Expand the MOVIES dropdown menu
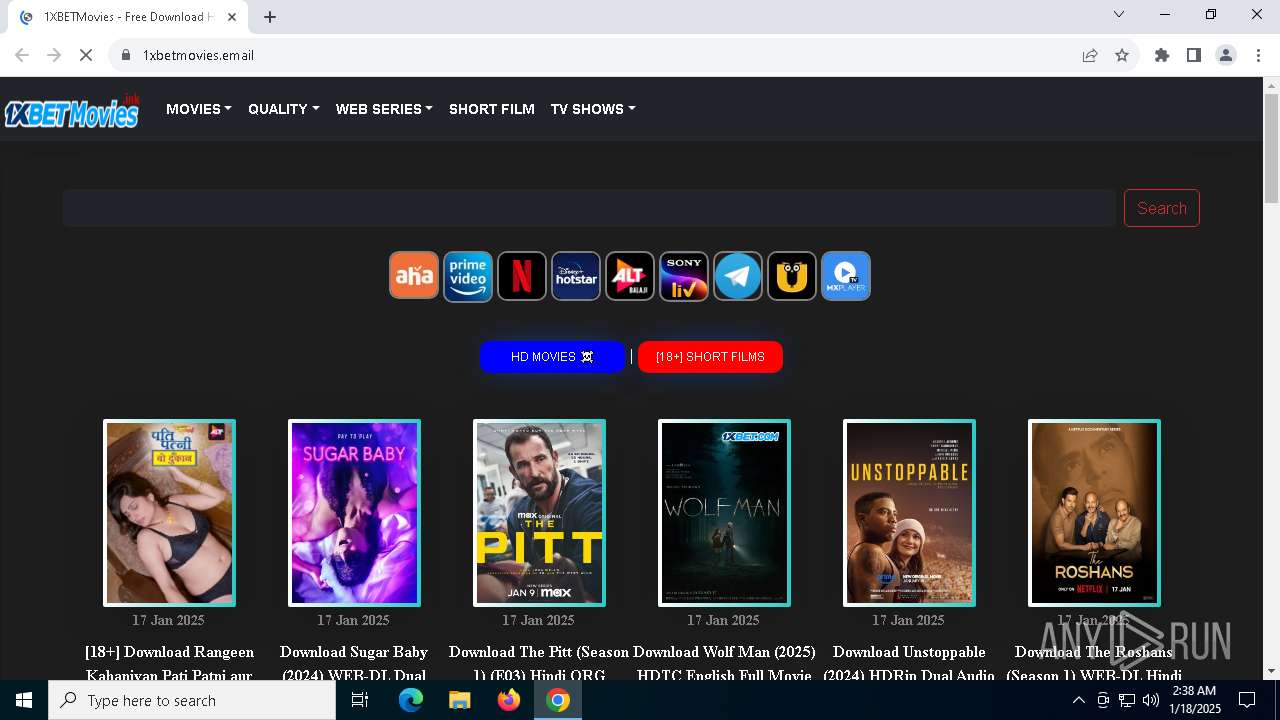The height and width of the screenshot is (720, 1280). pyautogui.click(x=199, y=109)
